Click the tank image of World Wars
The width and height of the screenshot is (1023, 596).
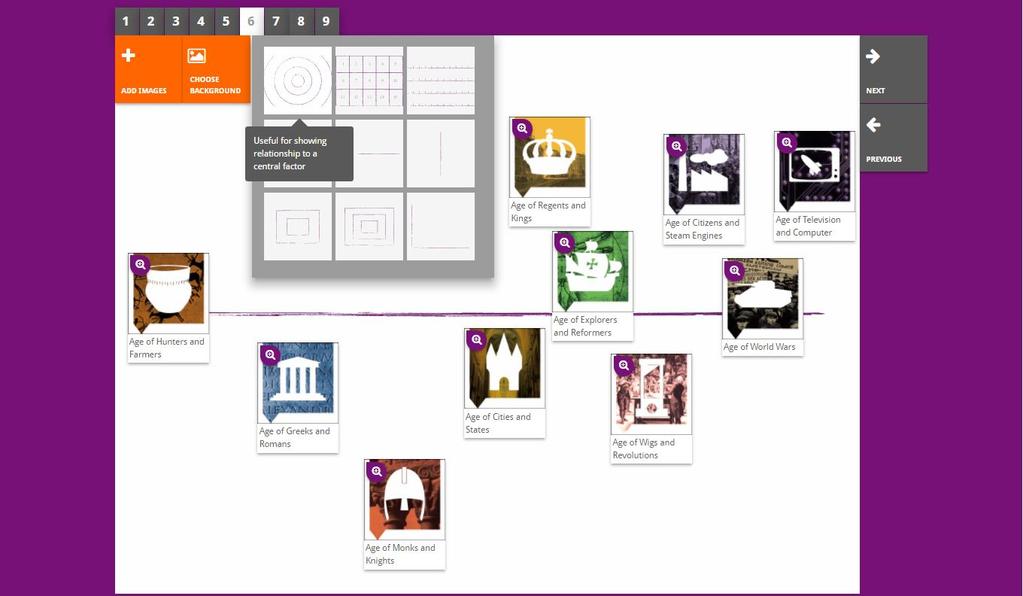pyautogui.click(x=763, y=298)
